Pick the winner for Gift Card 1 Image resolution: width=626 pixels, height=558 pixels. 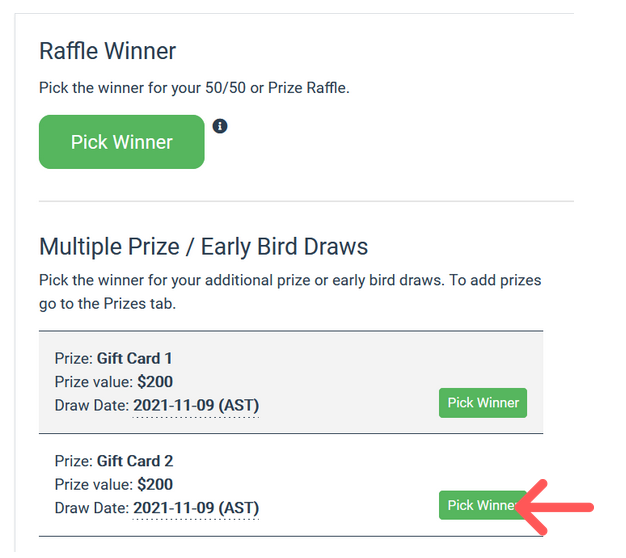click(483, 403)
